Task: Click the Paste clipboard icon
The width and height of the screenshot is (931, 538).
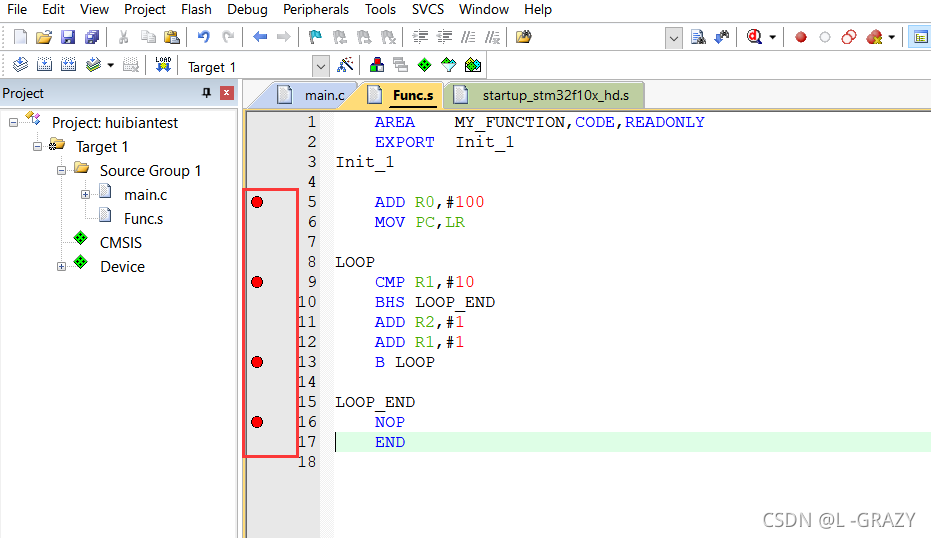Action: (172, 37)
